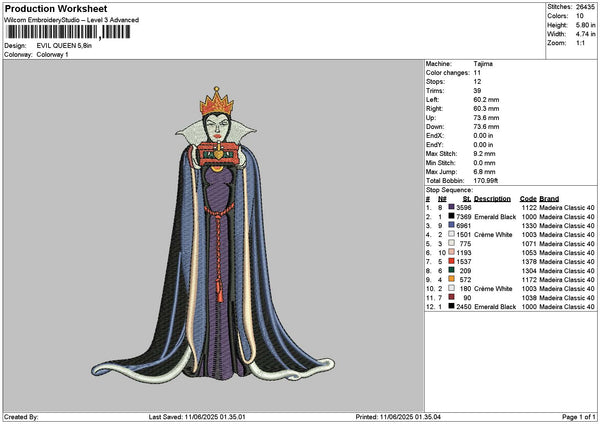600x424 pixels.
Task: Select the 'Page 1 of 1' footer text
Action: point(579,417)
